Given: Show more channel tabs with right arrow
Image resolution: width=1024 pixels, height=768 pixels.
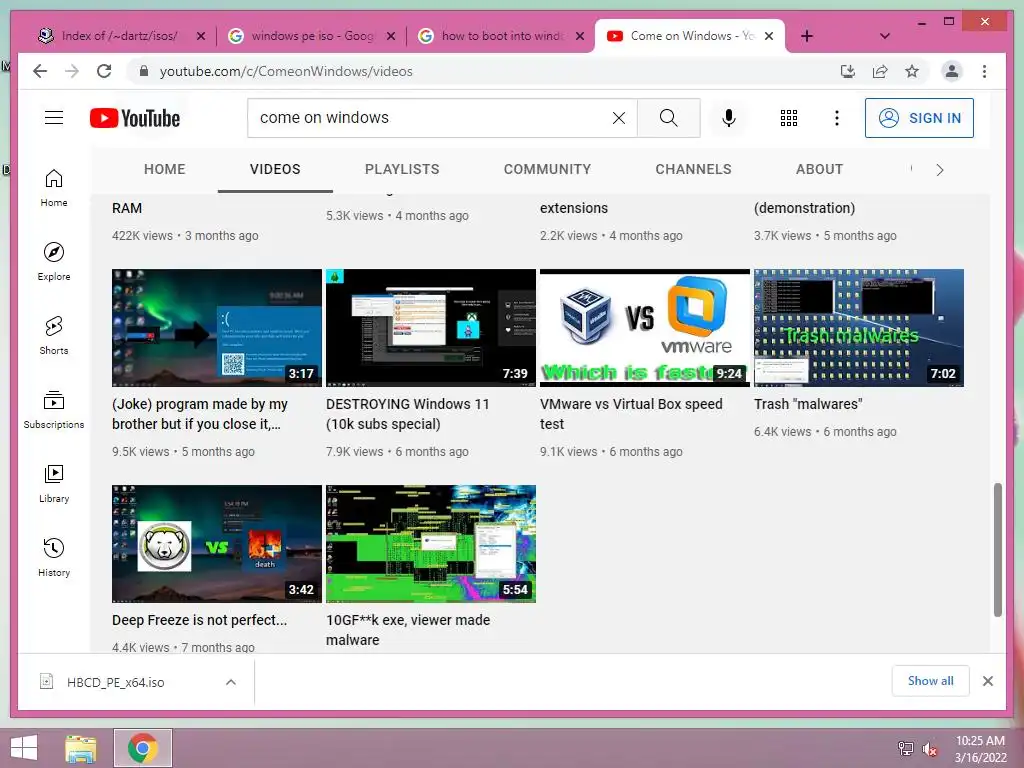Looking at the screenshot, I should pyautogui.click(x=940, y=170).
